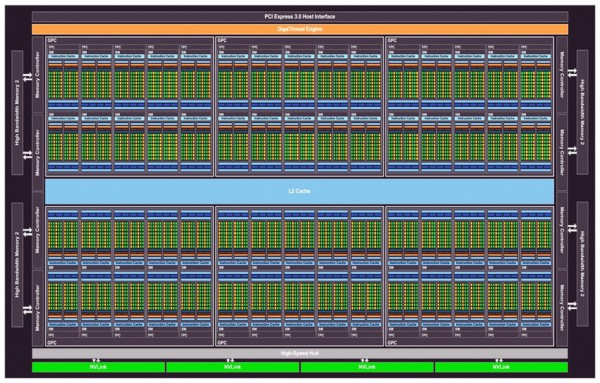Screen dimensions: 600x383
Task: Select the orange GigaThread Engine bar
Action: pos(300,29)
